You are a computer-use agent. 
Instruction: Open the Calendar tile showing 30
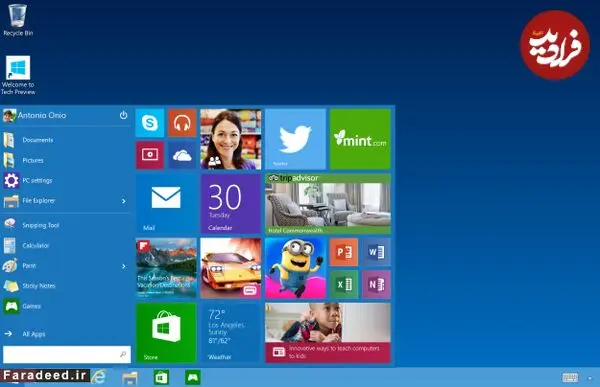tap(231, 204)
